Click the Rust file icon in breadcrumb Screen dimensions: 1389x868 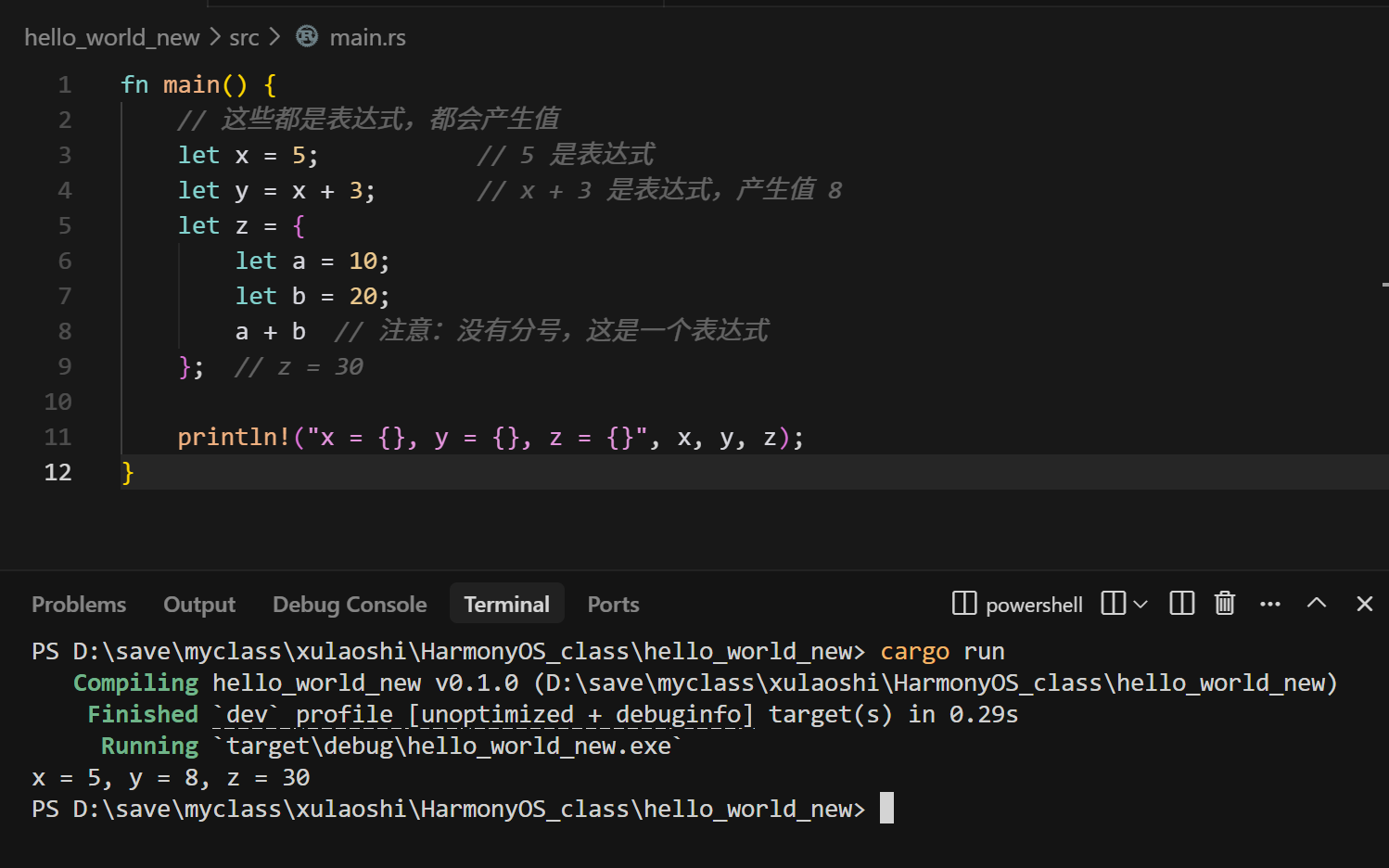(307, 36)
